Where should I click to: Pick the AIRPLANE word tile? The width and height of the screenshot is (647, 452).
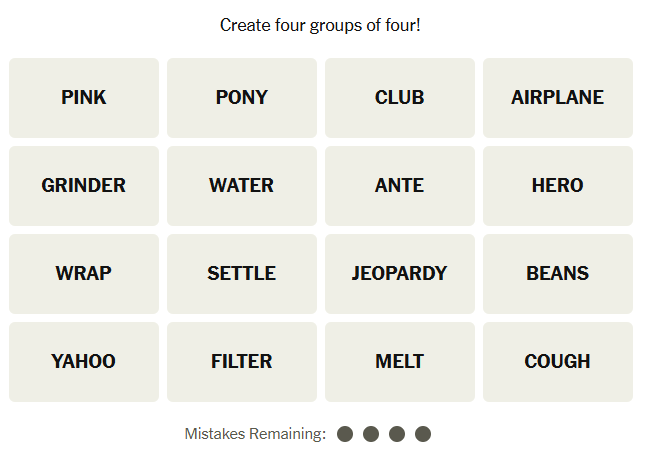pos(558,98)
